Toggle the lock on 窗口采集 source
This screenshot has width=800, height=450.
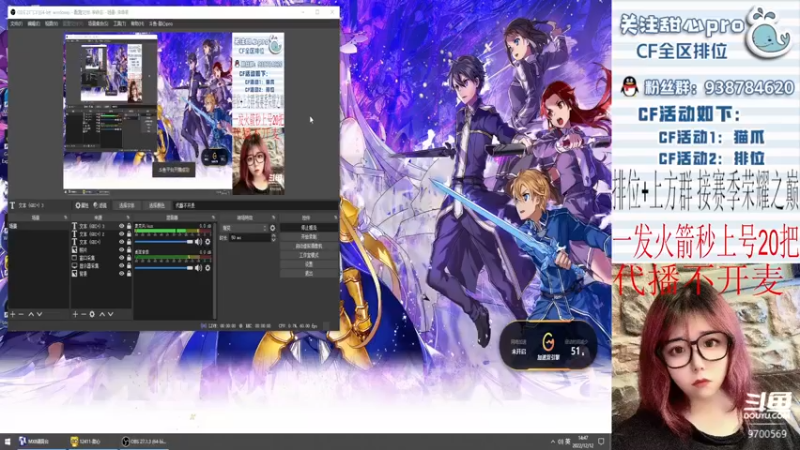[x=129, y=258]
